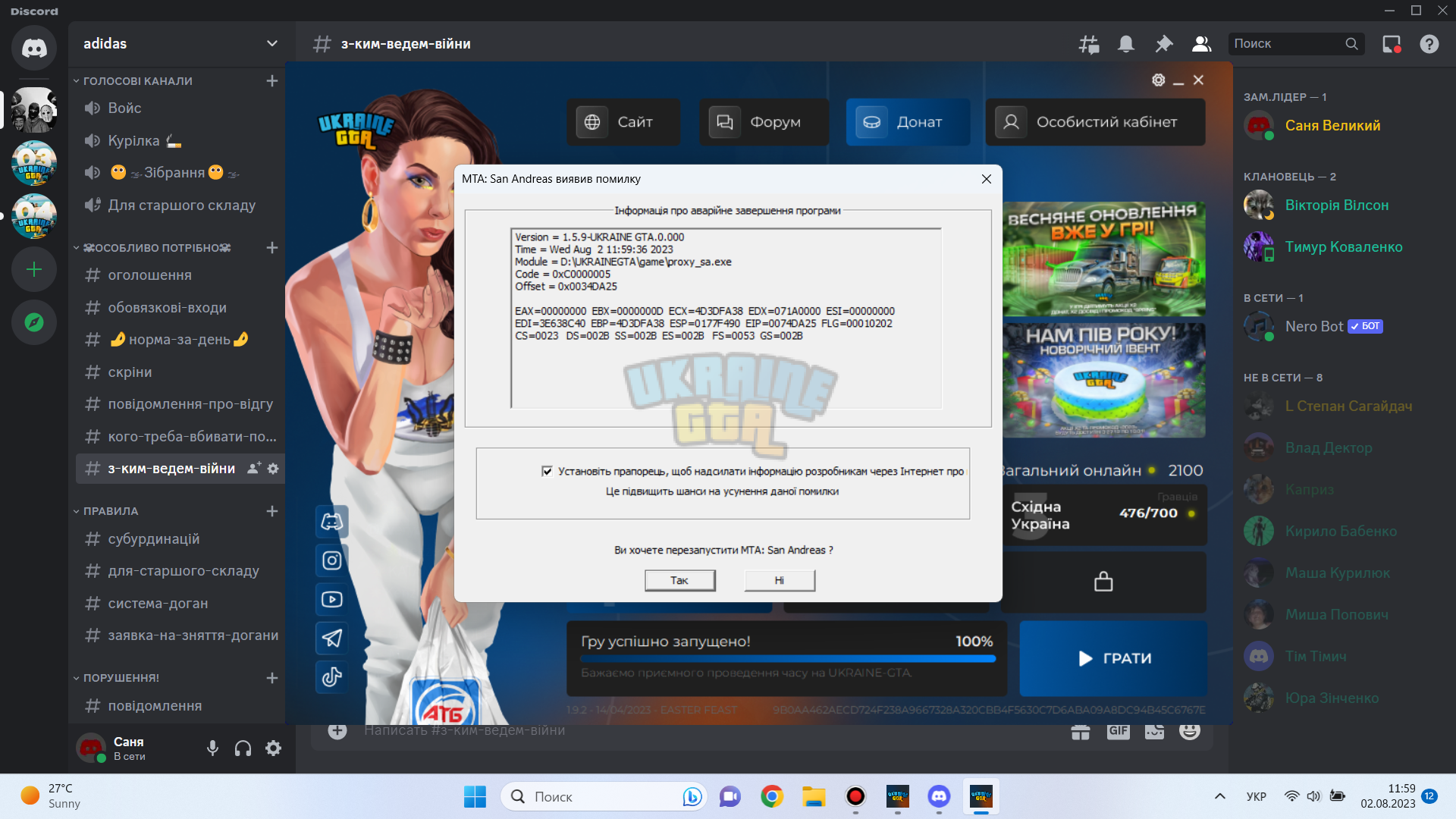1456x819 pixels.
Task: Open notification settings bell icon
Action: pos(1126,44)
